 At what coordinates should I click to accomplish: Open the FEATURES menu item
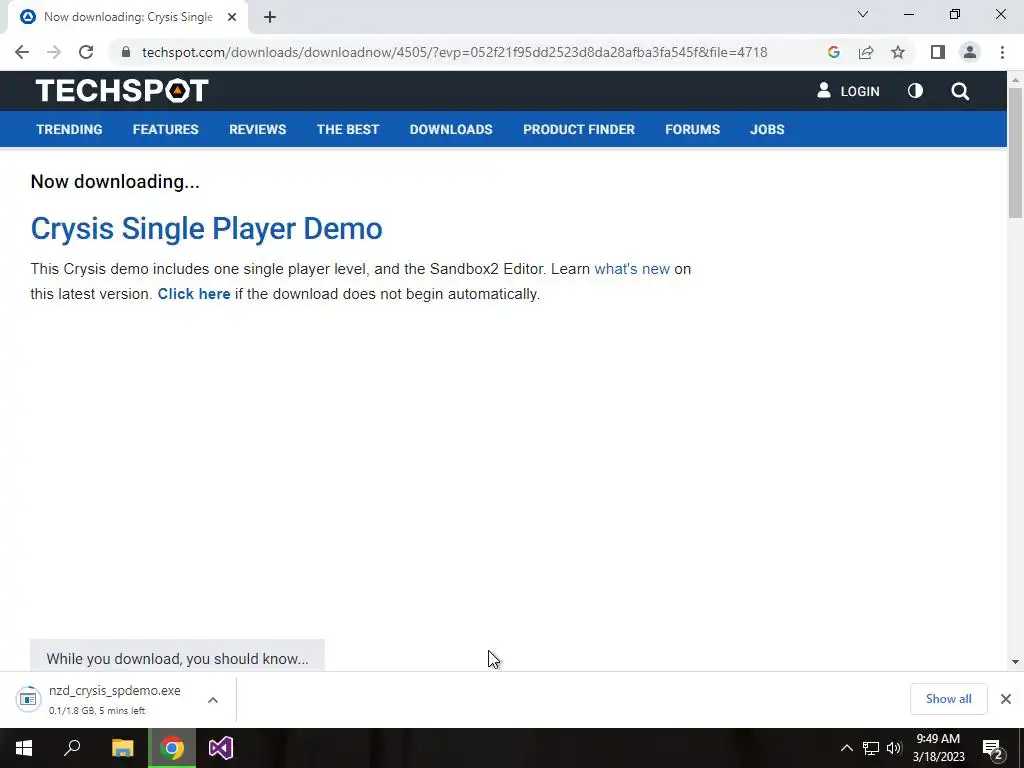[x=165, y=129]
